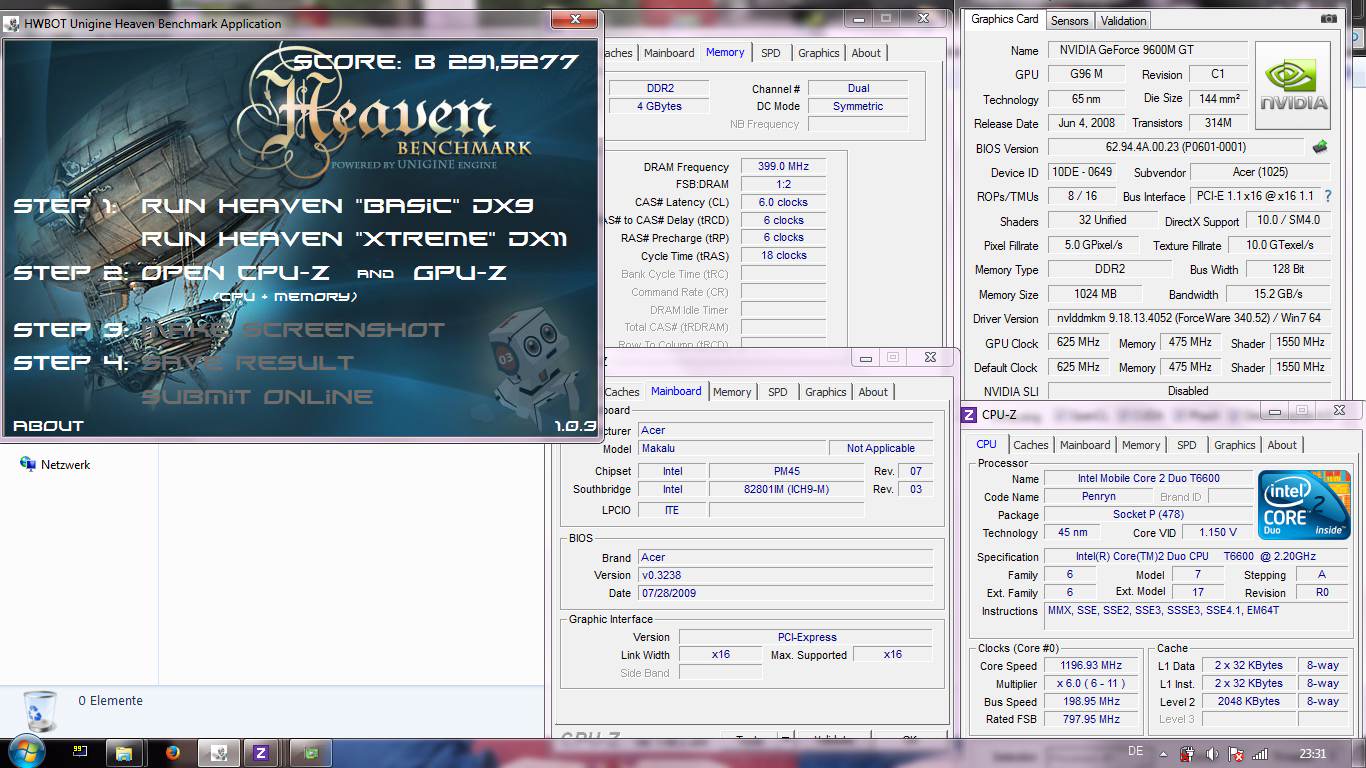Open the Firefox taskbar icon
1366x768 pixels.
coord(172,752)
